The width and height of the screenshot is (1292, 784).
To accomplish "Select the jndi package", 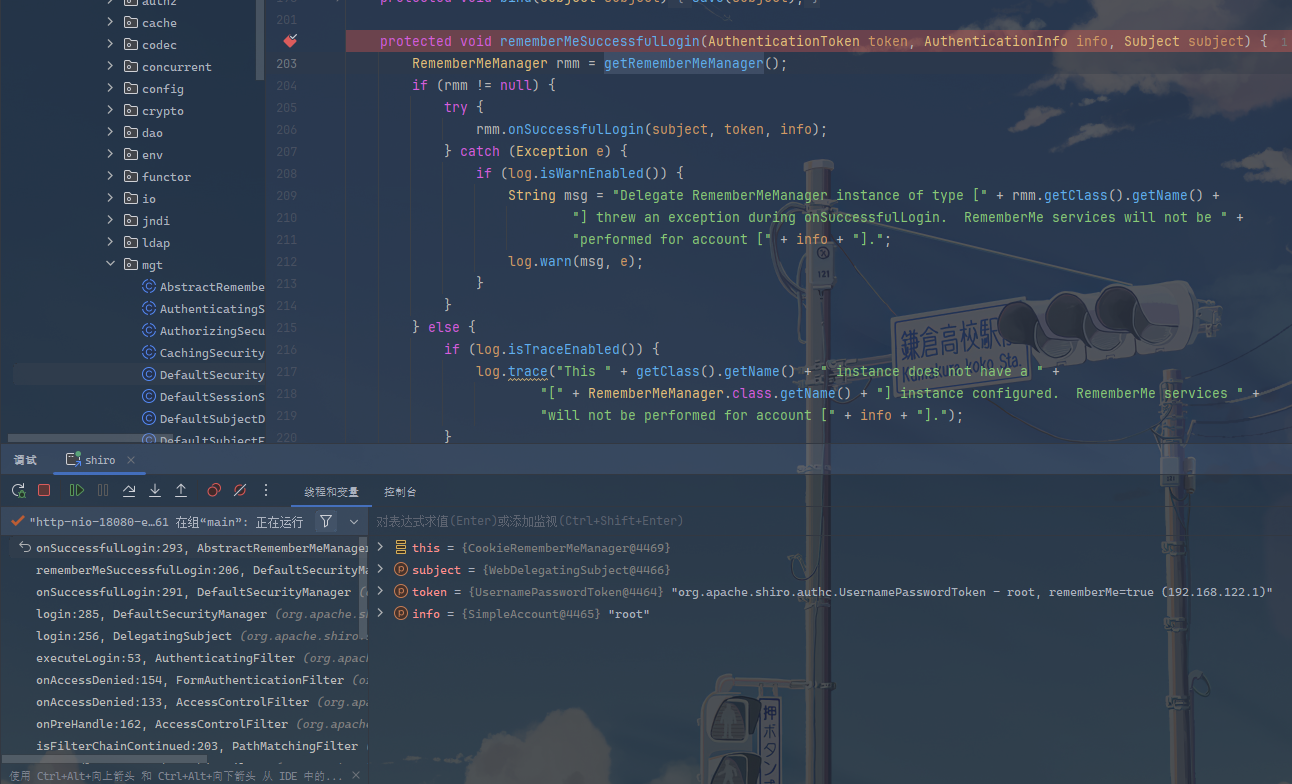I will point(147,221).
